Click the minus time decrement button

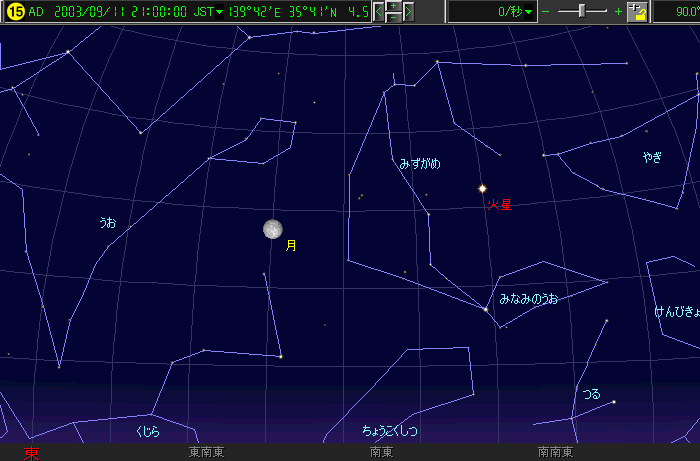(x=393, y=17)
